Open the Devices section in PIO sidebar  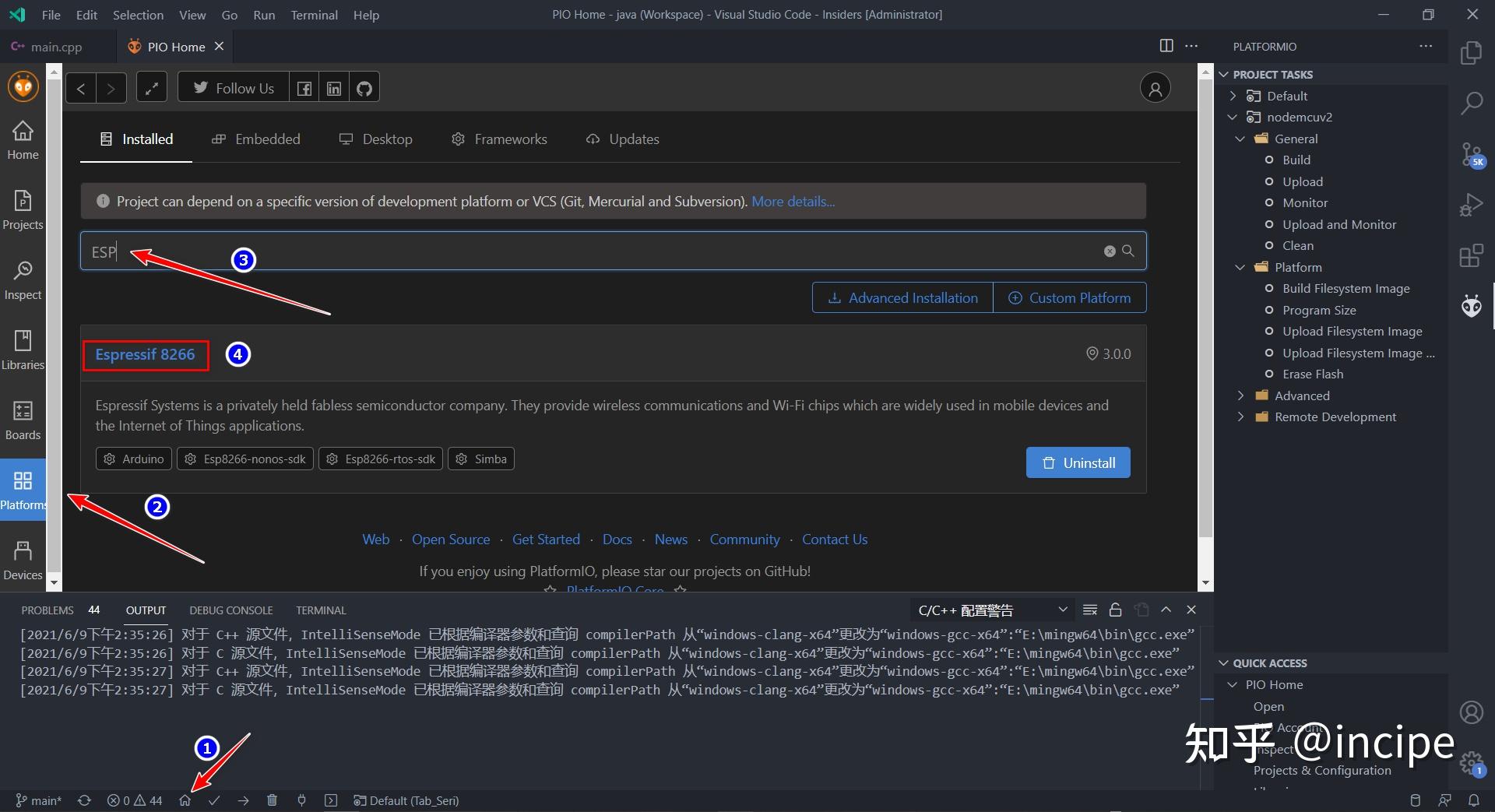click(x=23, y=561)
